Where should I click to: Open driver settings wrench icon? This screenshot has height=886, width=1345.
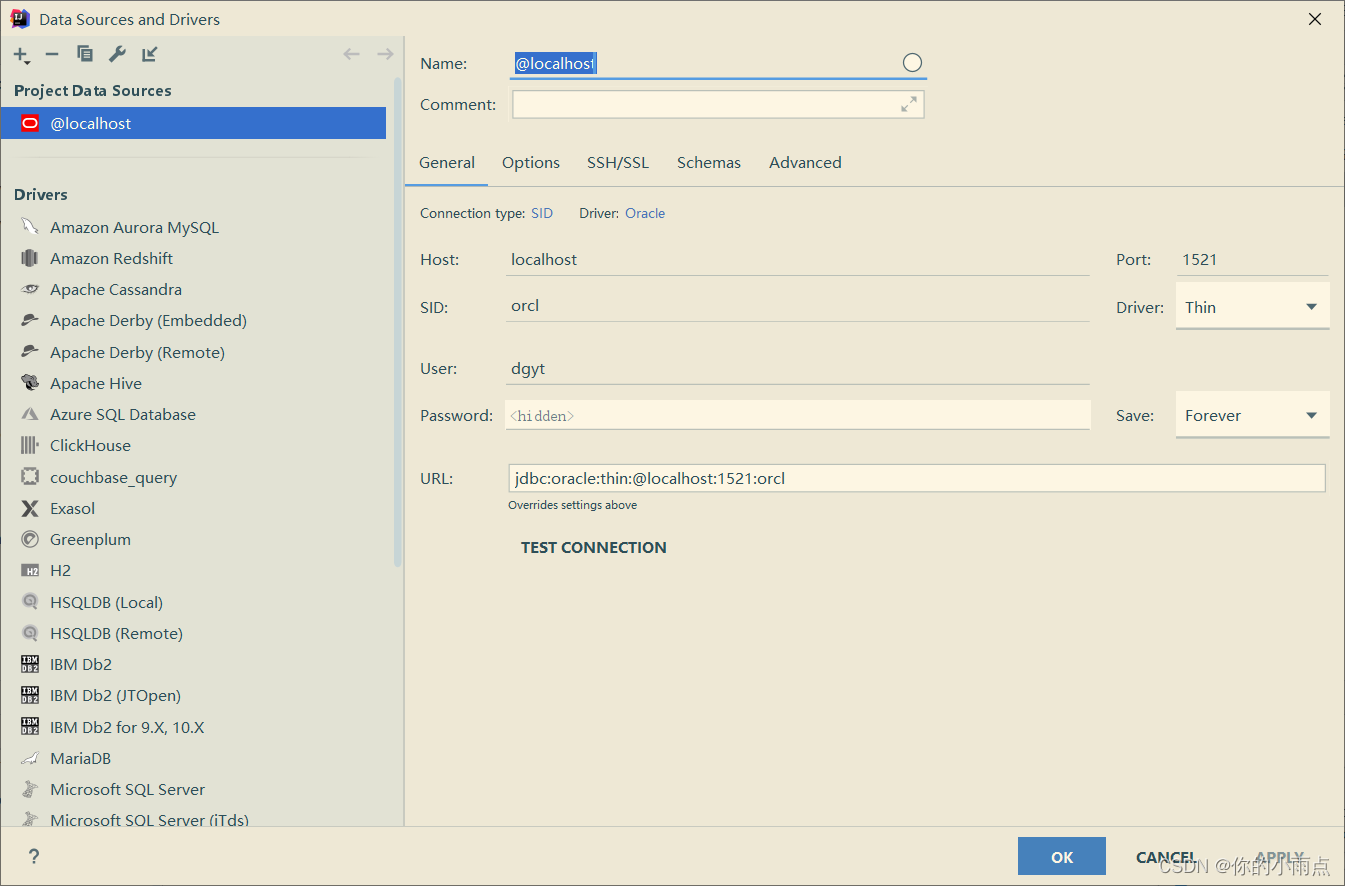(x=117, y=54)
